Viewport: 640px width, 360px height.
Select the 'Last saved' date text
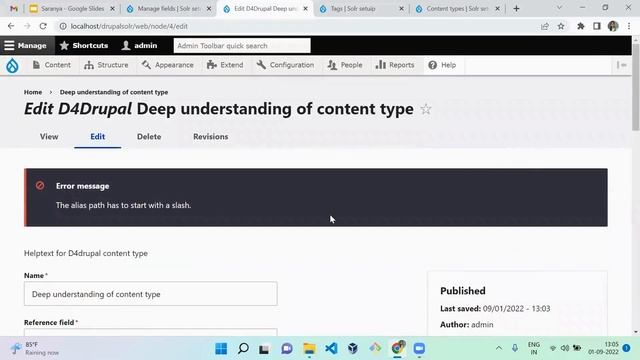coord(495,309)
